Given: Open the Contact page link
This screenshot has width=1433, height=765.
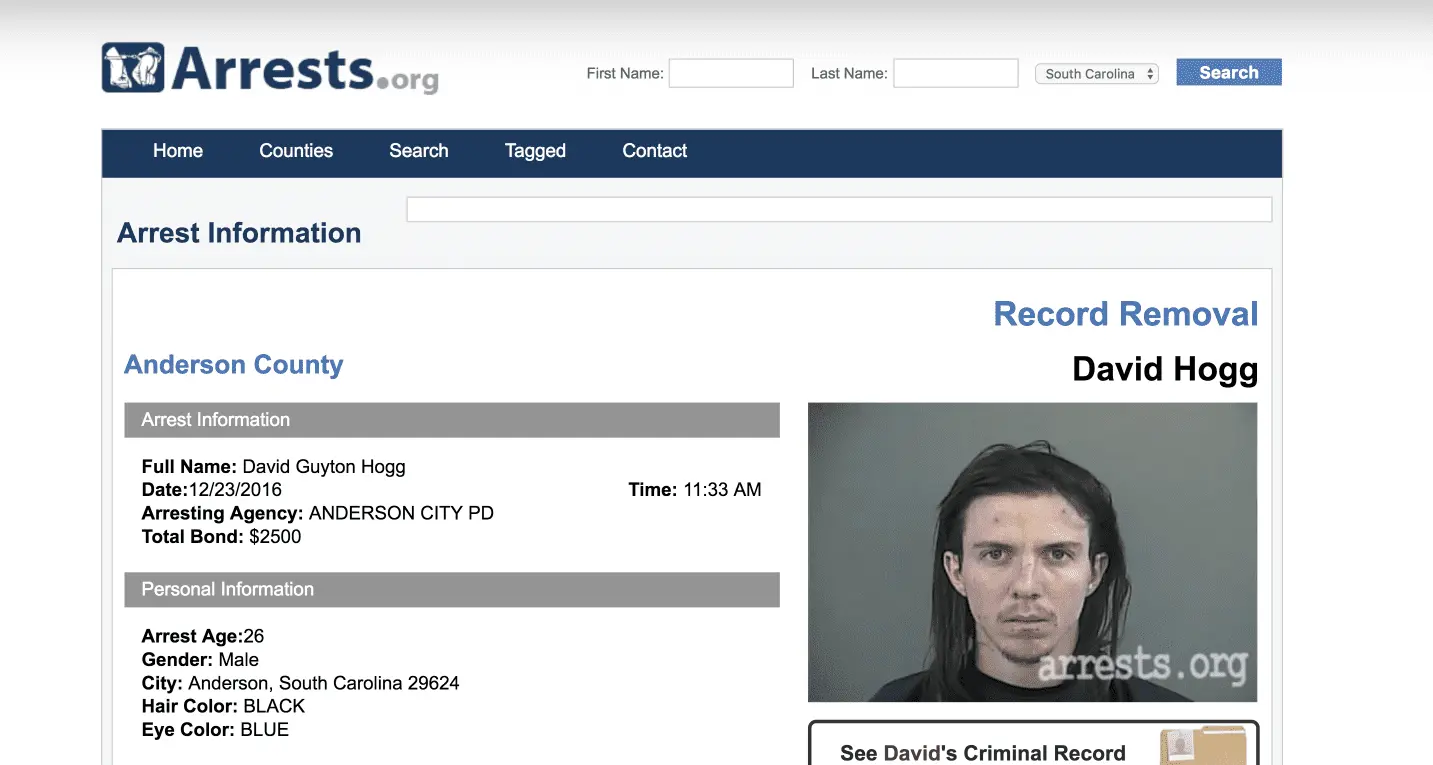Looking at the screenshot, I should 655,151.
